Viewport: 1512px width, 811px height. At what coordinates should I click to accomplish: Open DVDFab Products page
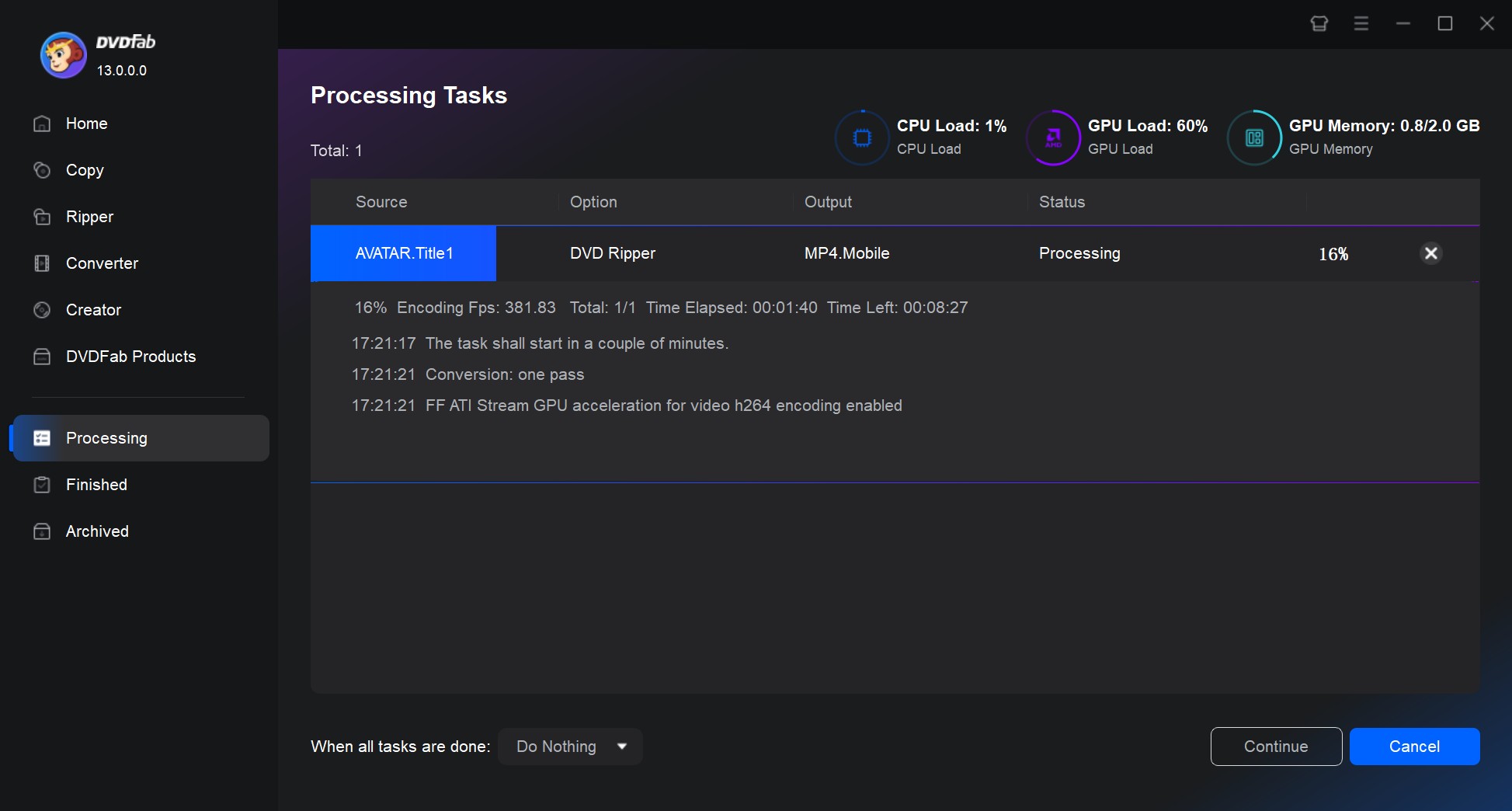[141, 357]
